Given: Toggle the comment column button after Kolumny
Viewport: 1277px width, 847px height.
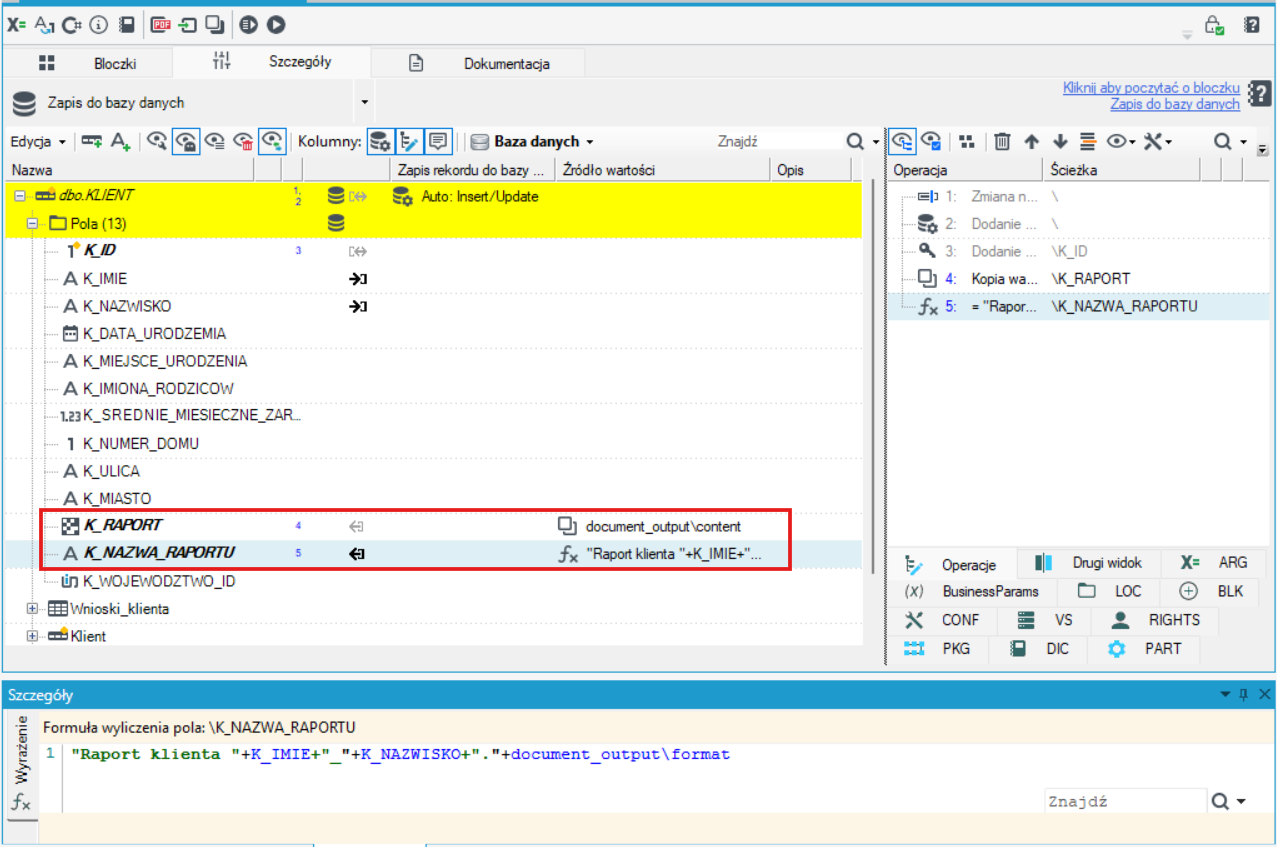Looking at the screenshot, I should (440, 142).
